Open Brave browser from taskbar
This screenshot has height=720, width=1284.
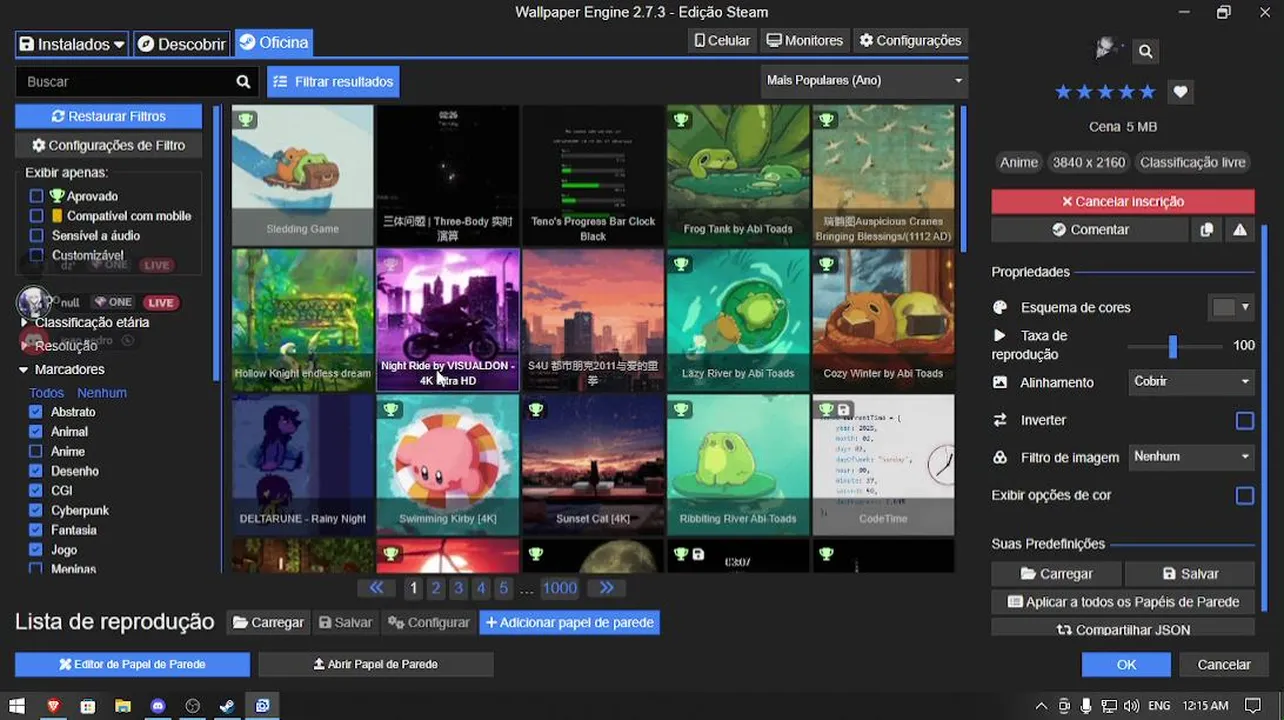53,706
